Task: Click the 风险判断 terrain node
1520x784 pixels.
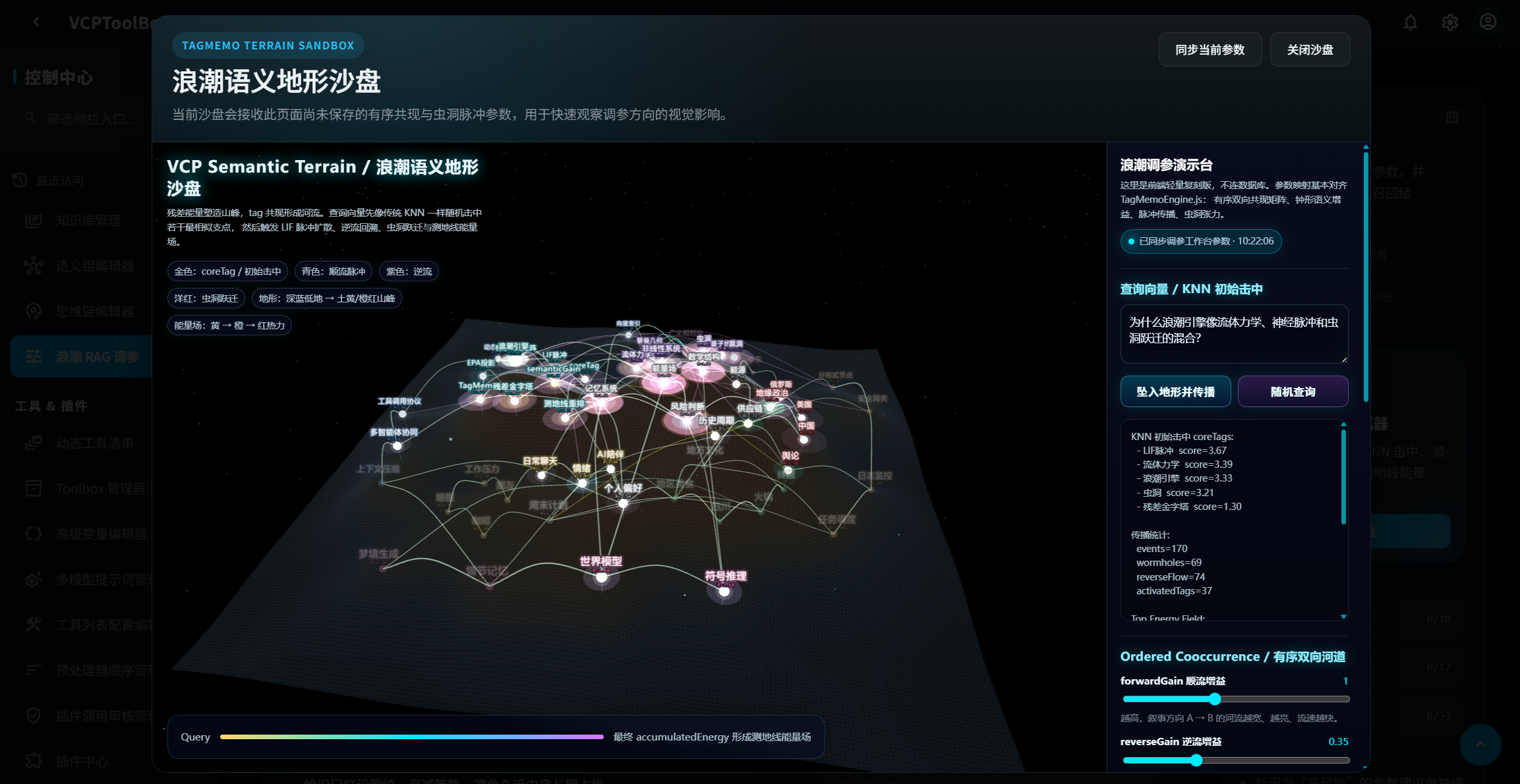Action: pos(687,420)
